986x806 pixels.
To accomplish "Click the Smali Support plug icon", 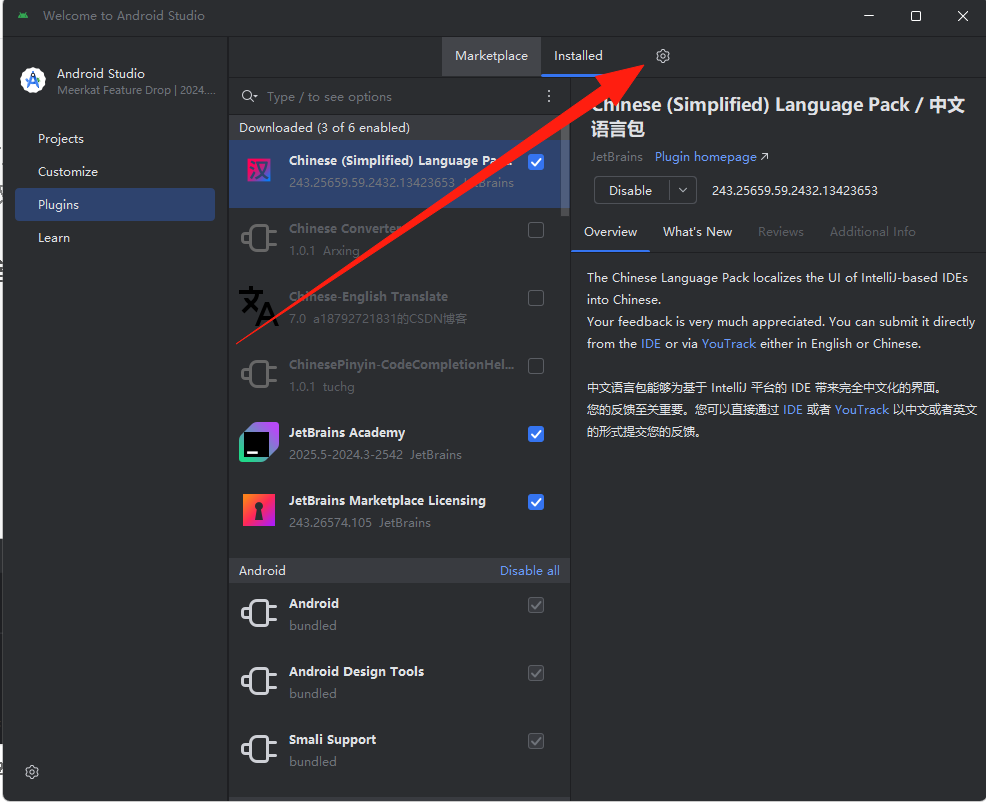I will click(x=258, y=749).
